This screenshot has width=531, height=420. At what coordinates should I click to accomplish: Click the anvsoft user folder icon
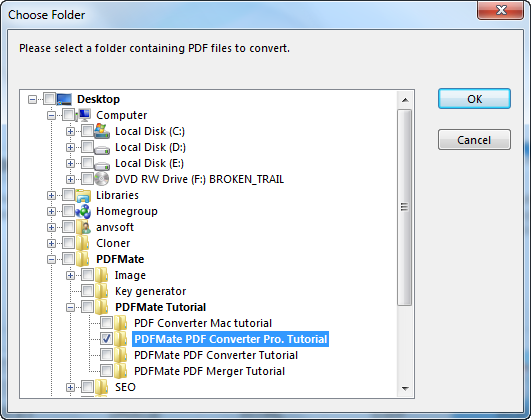pyautogui.click(x=83, y=227)
